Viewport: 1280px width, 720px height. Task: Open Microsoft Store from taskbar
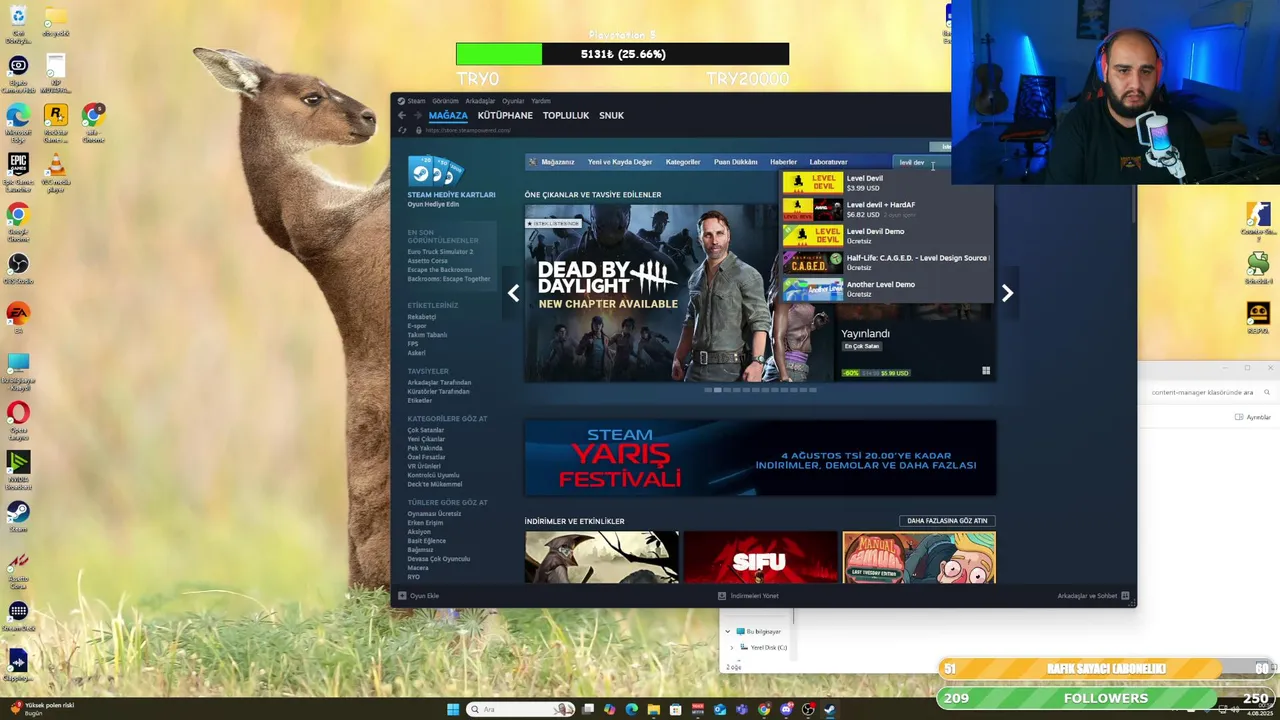[x=676, y=709]
